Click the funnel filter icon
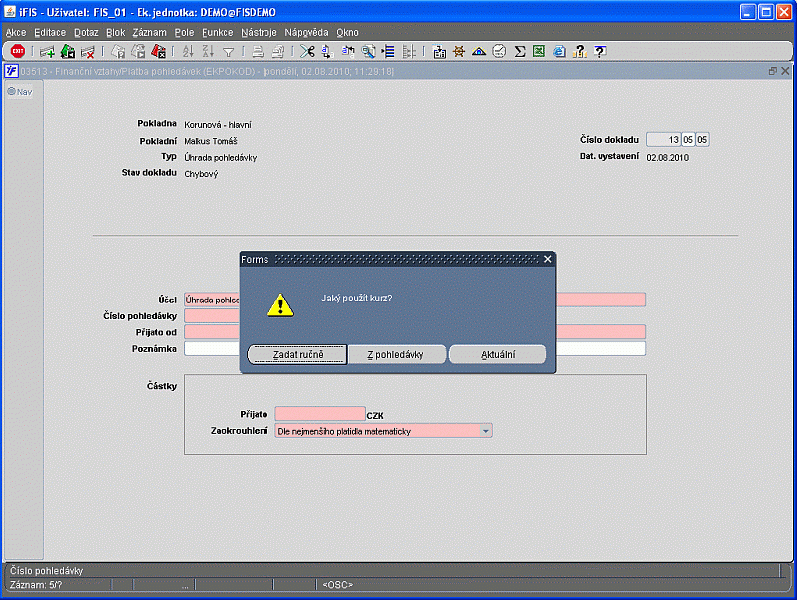Image resolution: width=797 pixels, height=600 pixels. pos(228,52)
